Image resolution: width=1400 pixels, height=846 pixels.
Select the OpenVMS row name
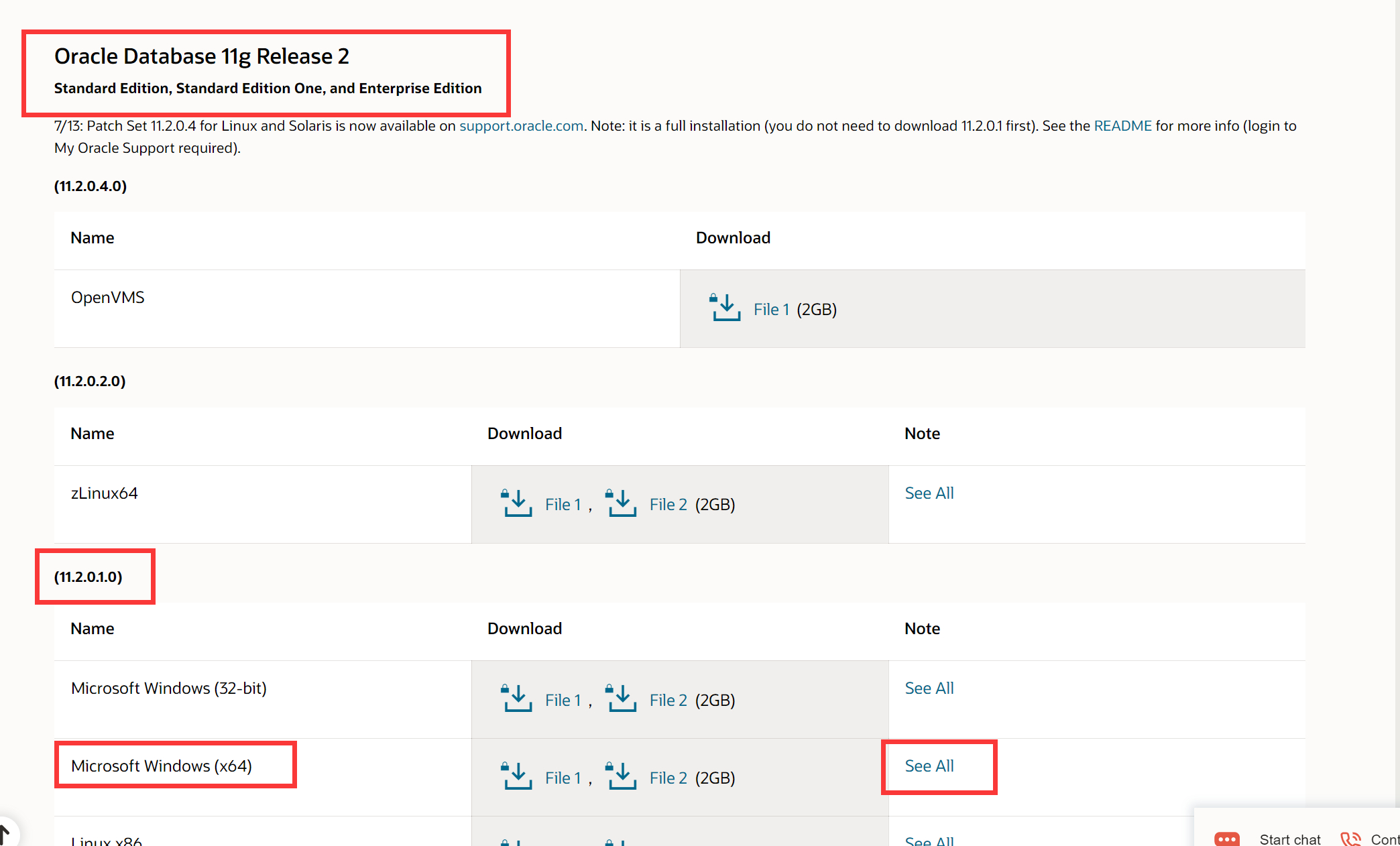pyautogui.click(x=108, y=298)
